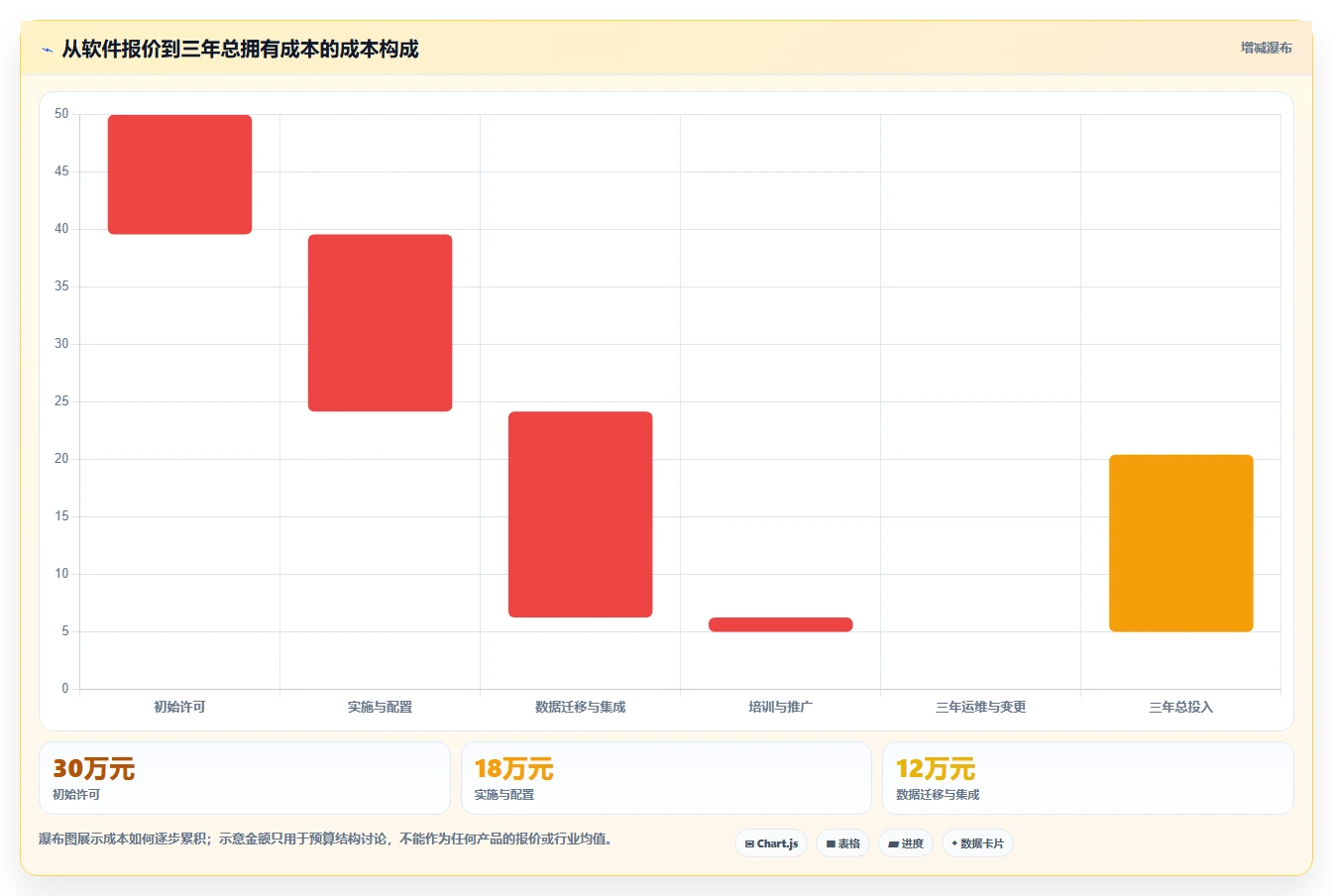
Task: Click the 18万元 实施与配置 data card
Action: point(666,778)
